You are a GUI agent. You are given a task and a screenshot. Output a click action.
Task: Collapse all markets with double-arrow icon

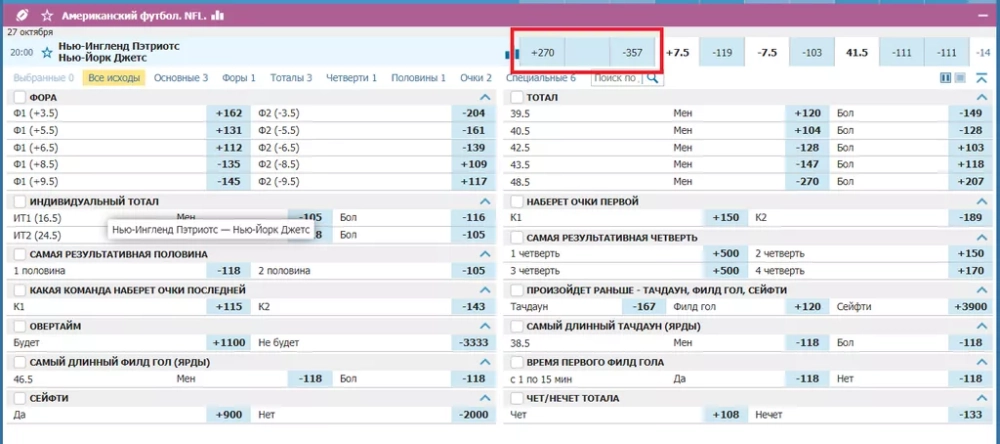(x=981, y=78)
